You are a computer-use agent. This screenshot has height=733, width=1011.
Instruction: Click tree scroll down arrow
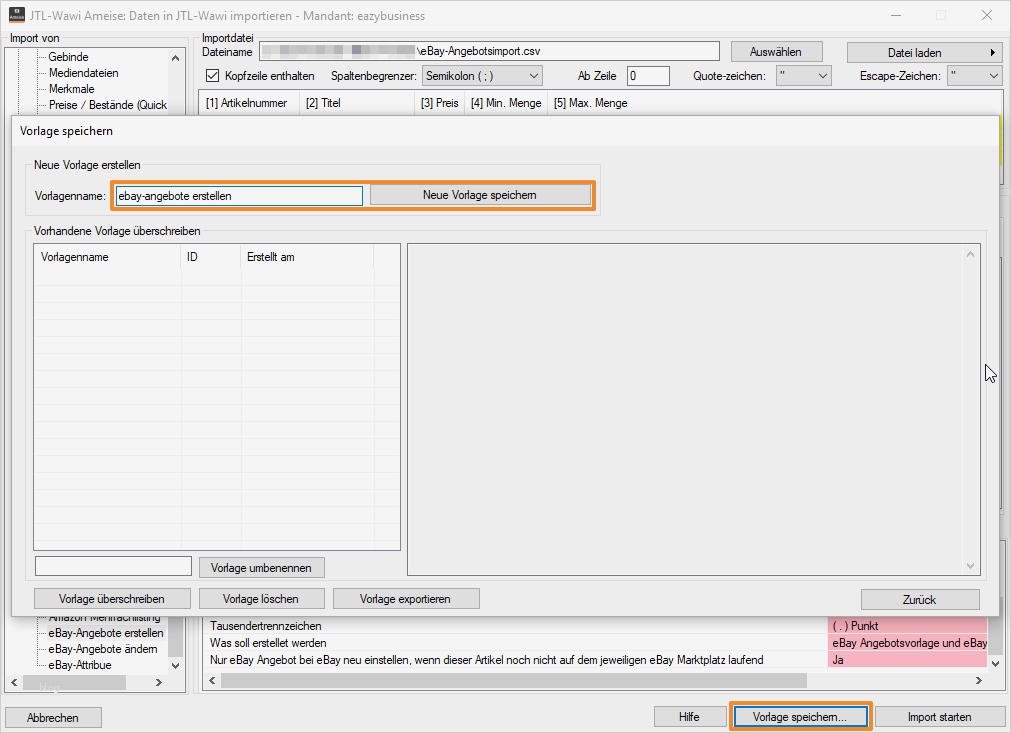[175, 665]
